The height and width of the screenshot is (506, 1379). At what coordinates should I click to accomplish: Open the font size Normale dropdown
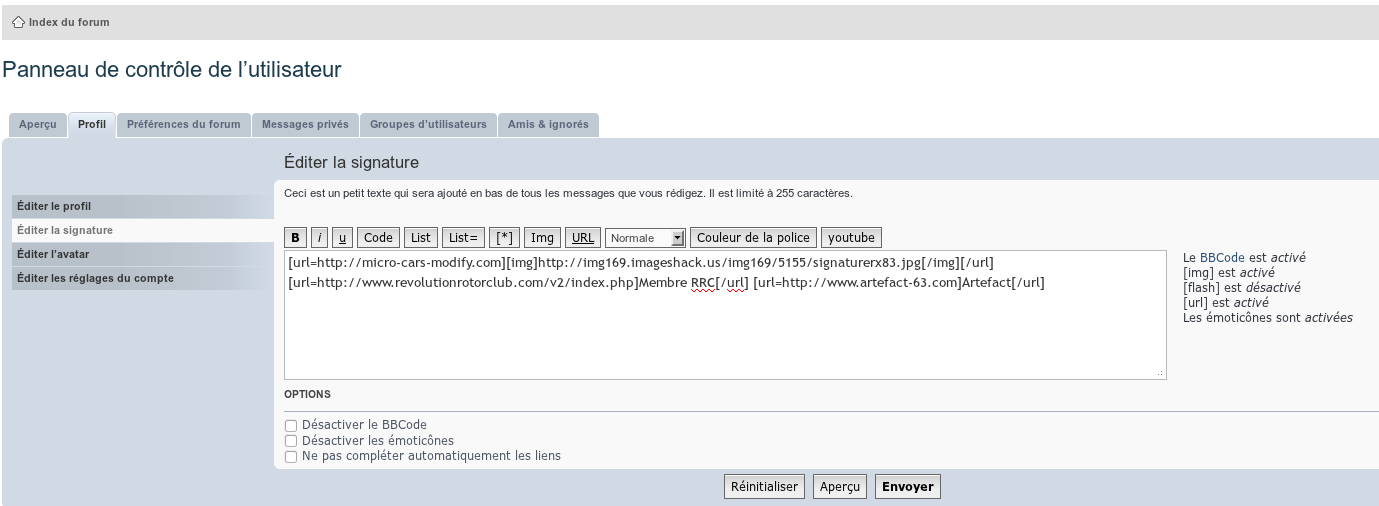click(645, 238)
